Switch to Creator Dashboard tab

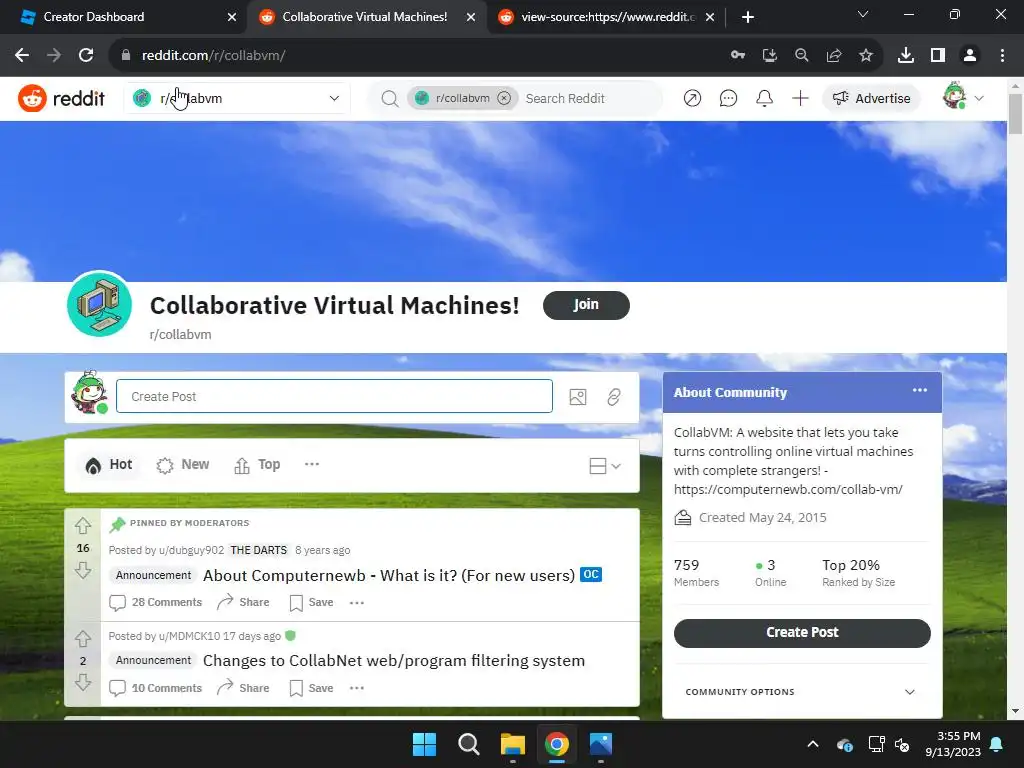[x=124, y=17]
